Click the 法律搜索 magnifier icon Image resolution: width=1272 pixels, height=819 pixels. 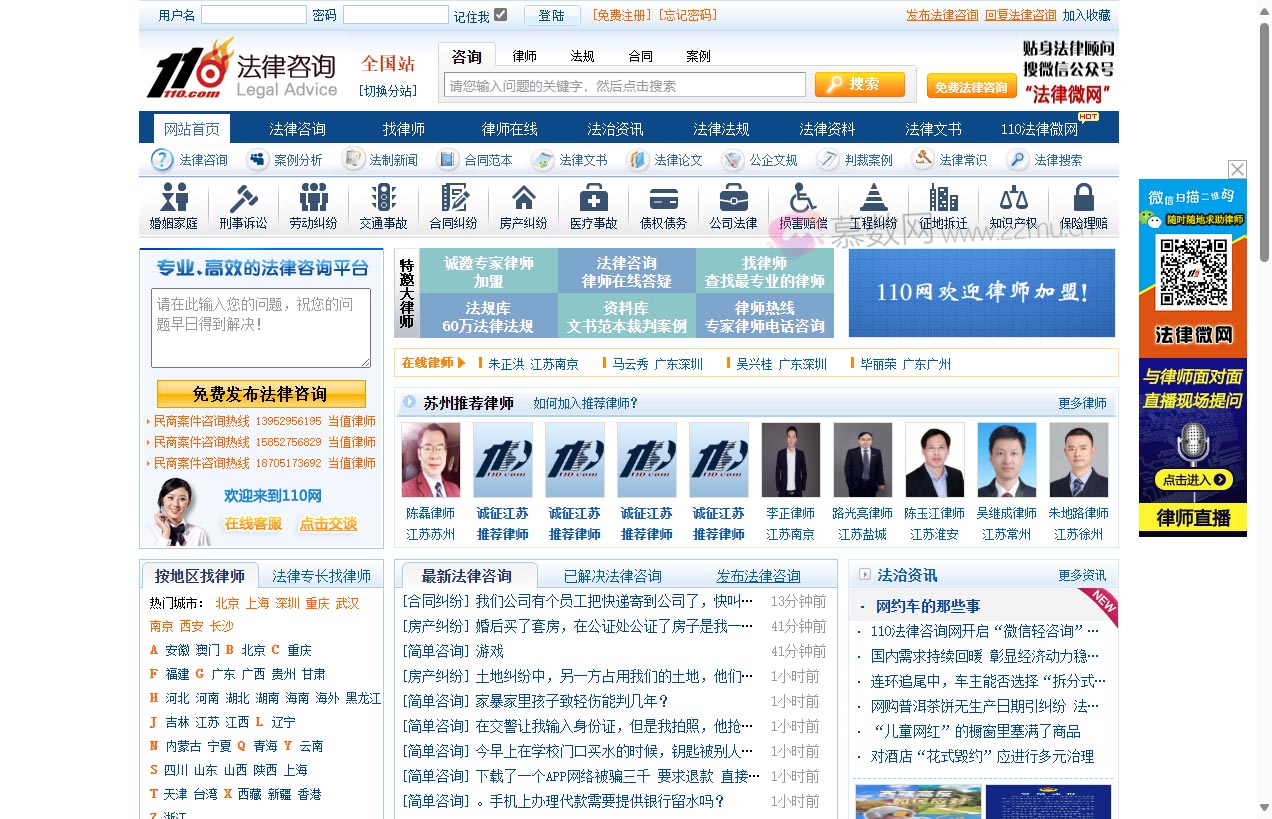1016,159
